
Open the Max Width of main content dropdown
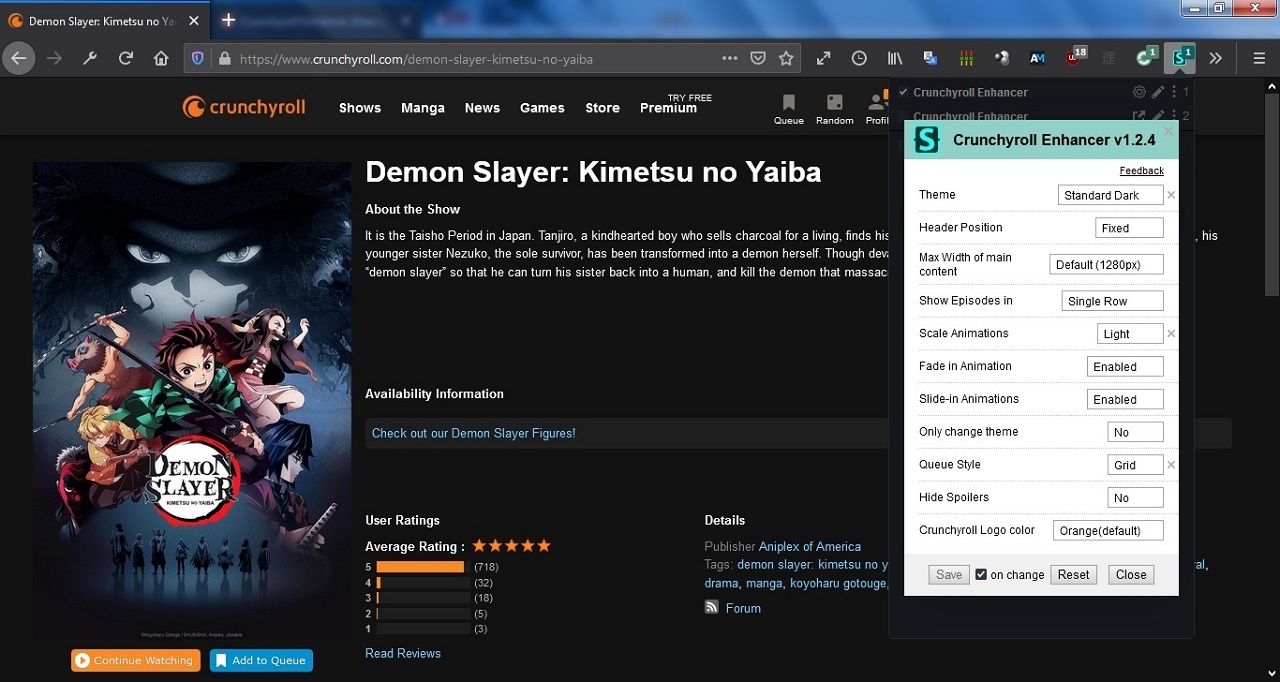(x=1108, y=264)
